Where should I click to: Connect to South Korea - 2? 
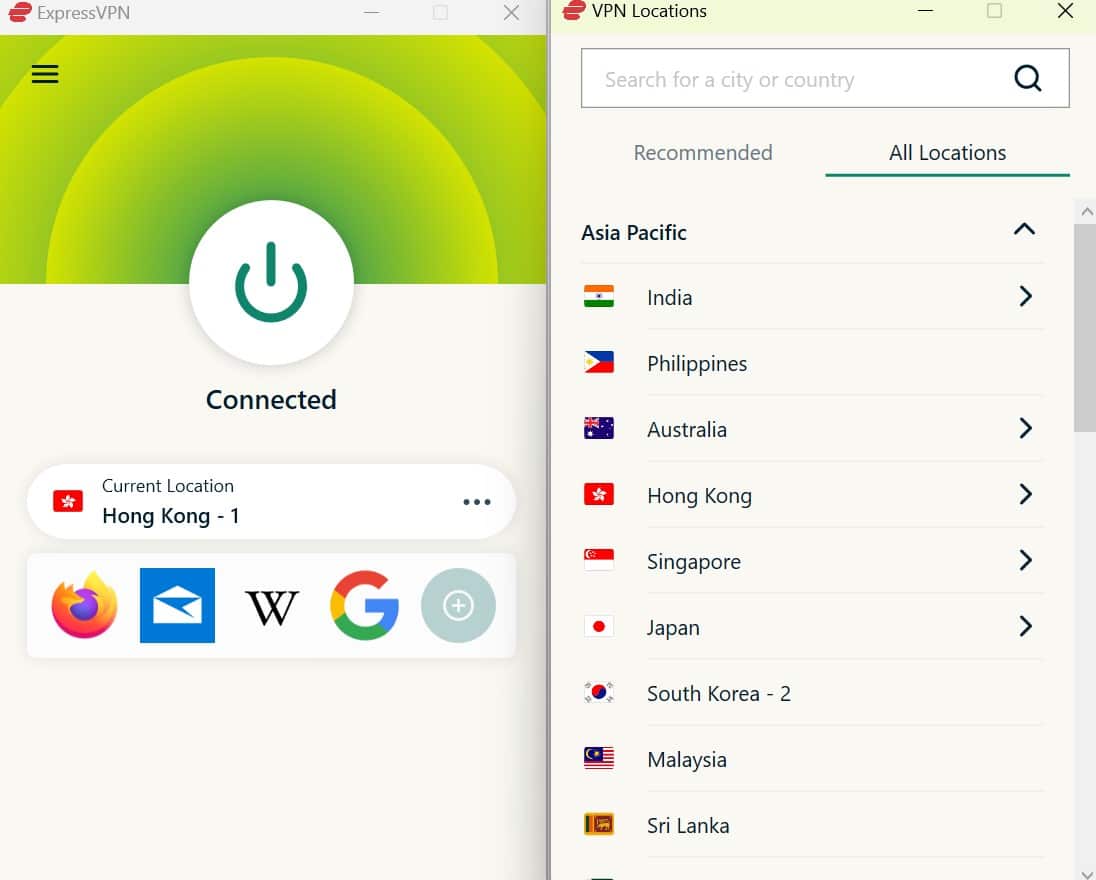[812, 693]
